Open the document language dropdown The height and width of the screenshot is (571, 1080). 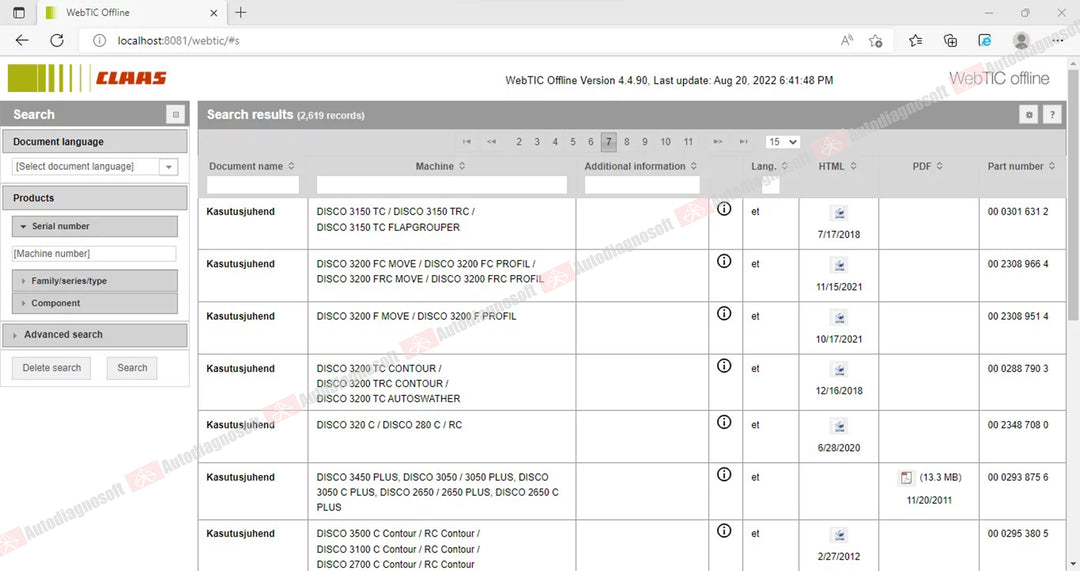[x=169, y=167]
